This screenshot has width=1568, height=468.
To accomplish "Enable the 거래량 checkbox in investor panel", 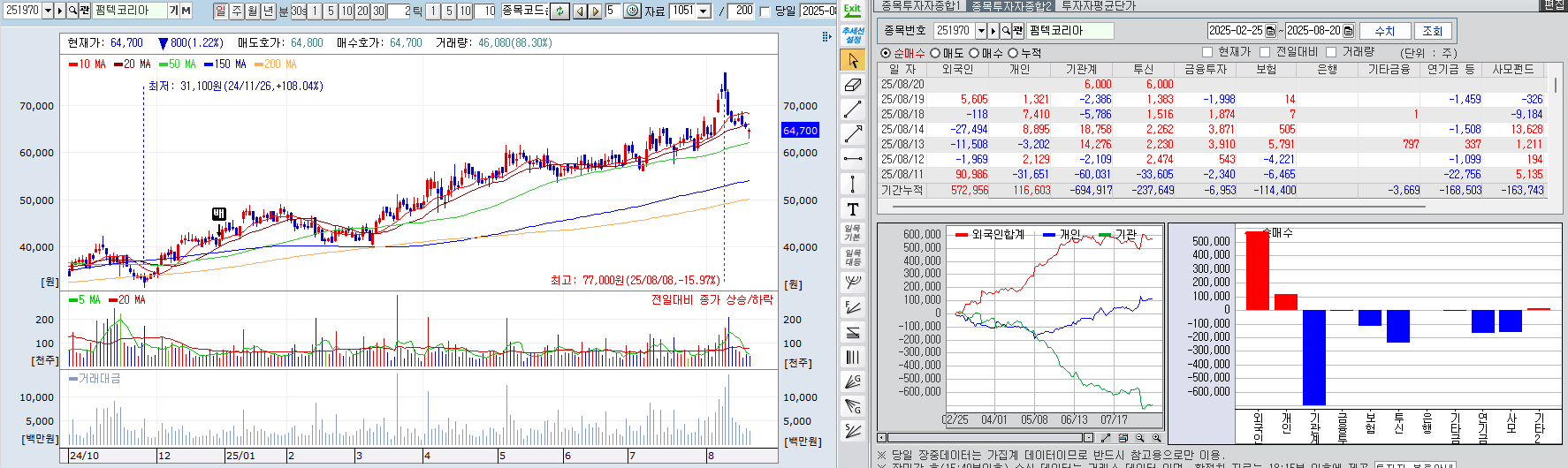I will pos(1331,52).
